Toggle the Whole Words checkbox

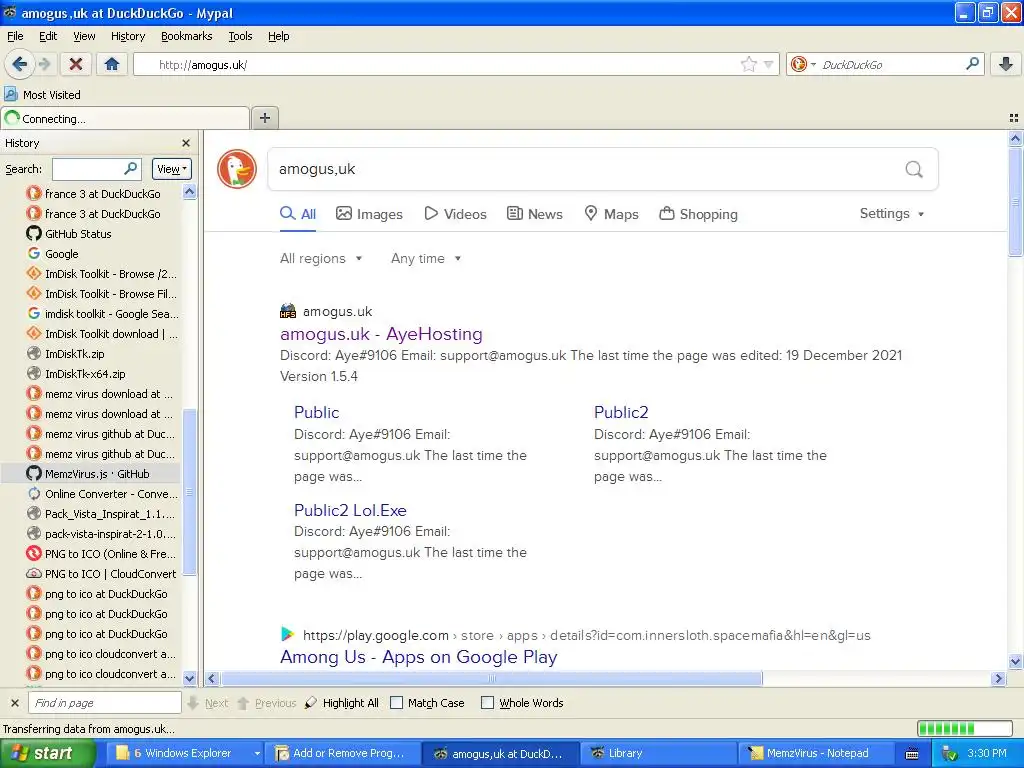487,703
